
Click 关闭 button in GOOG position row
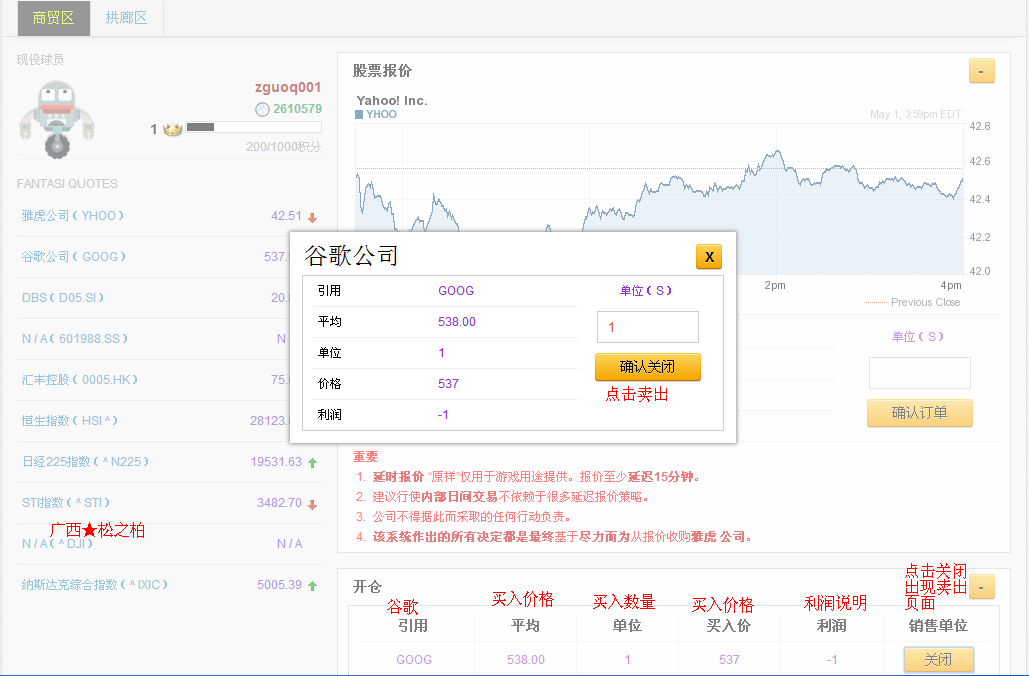click(938, 660)
